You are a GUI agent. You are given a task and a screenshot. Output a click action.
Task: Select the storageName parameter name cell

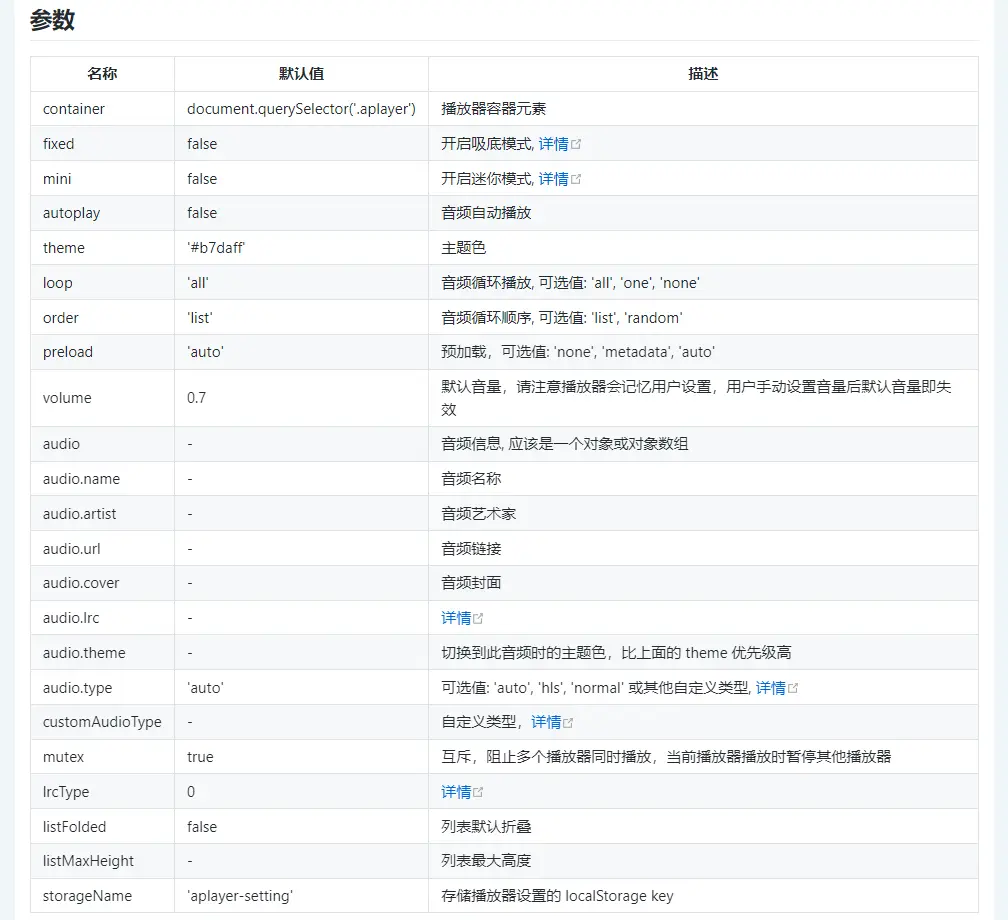[x=87, y=896]
